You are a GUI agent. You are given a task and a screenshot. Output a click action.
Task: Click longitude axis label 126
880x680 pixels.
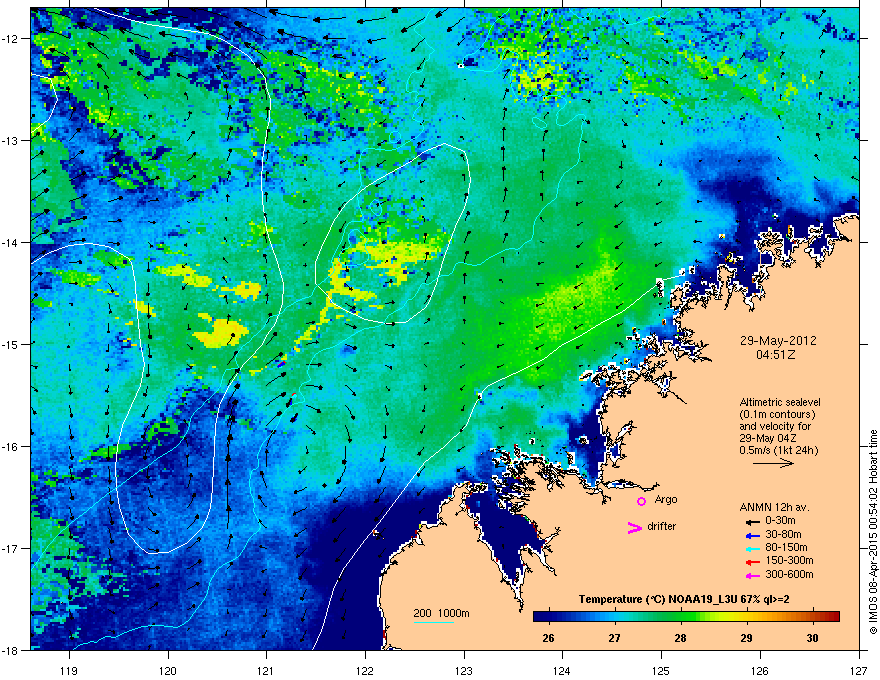(x=760, y=671)
